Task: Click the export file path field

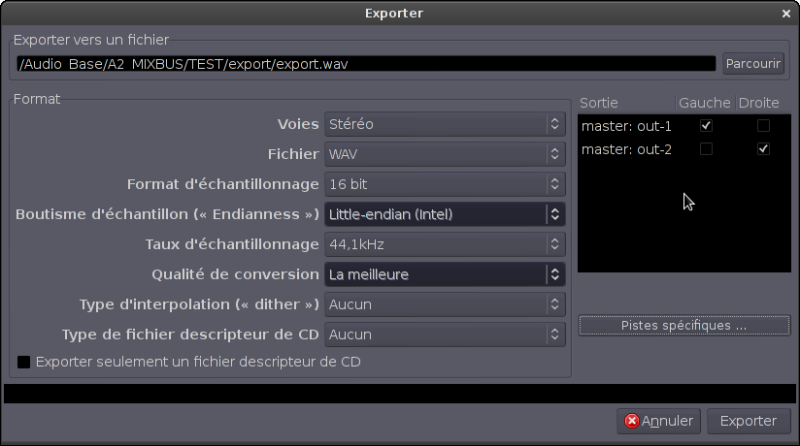Action: click(366, 64)
